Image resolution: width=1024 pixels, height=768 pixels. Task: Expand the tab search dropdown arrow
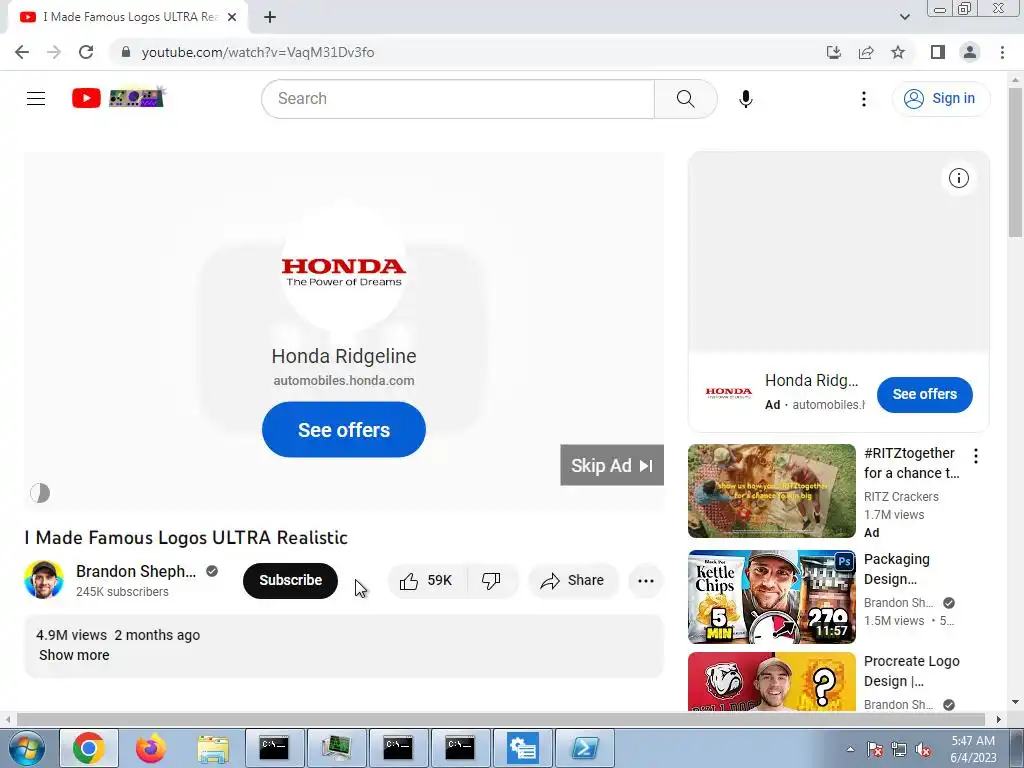click(904, 17)
